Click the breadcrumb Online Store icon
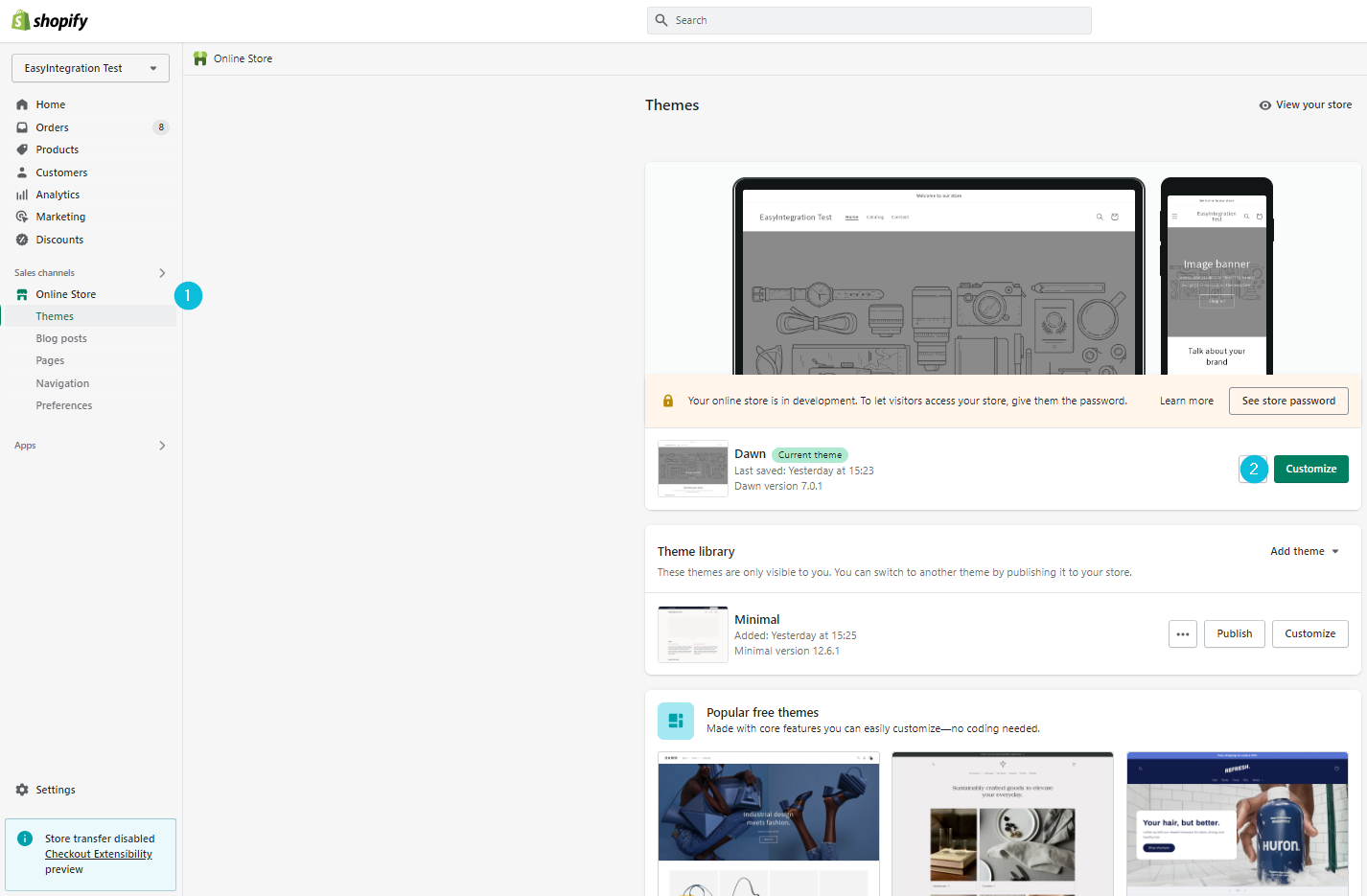The height and width of the screenshot is (896, 1367). pos(200,58)
